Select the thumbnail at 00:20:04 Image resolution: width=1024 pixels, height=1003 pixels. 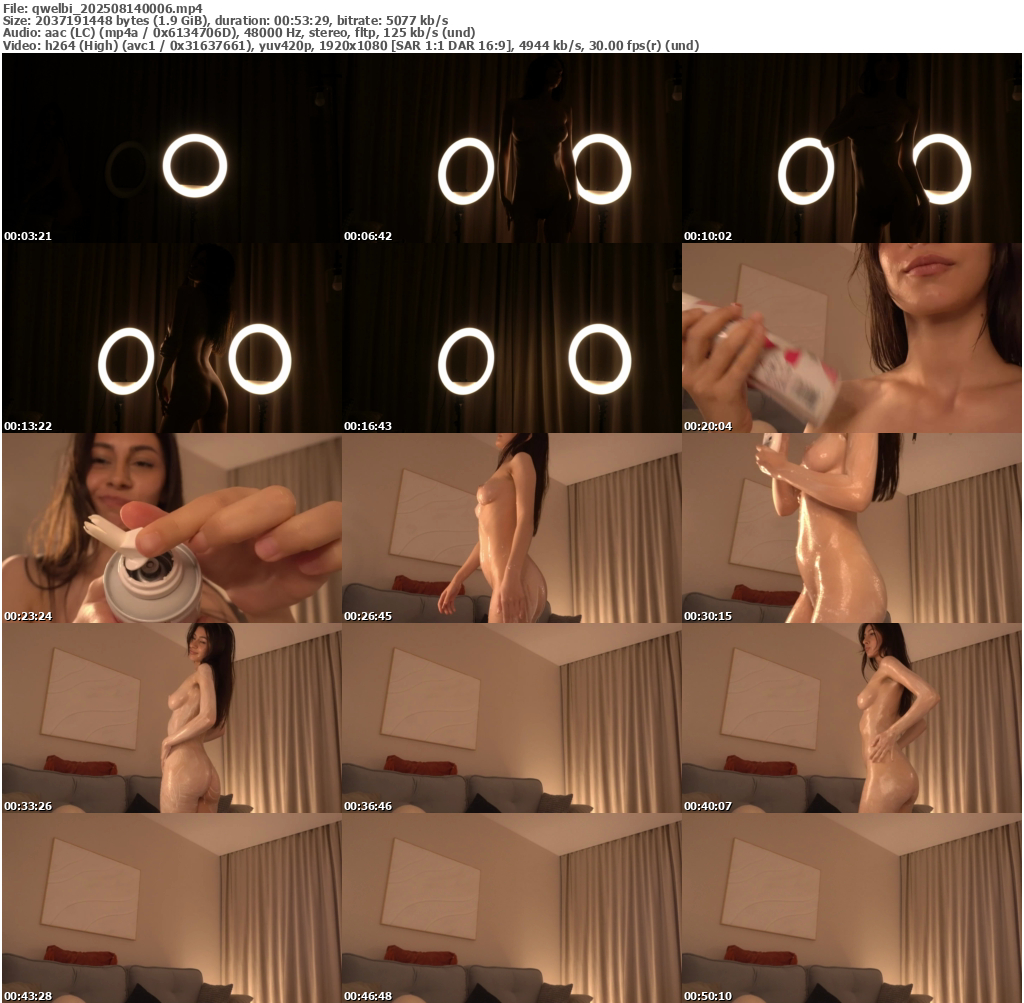(x=852, y=338)
